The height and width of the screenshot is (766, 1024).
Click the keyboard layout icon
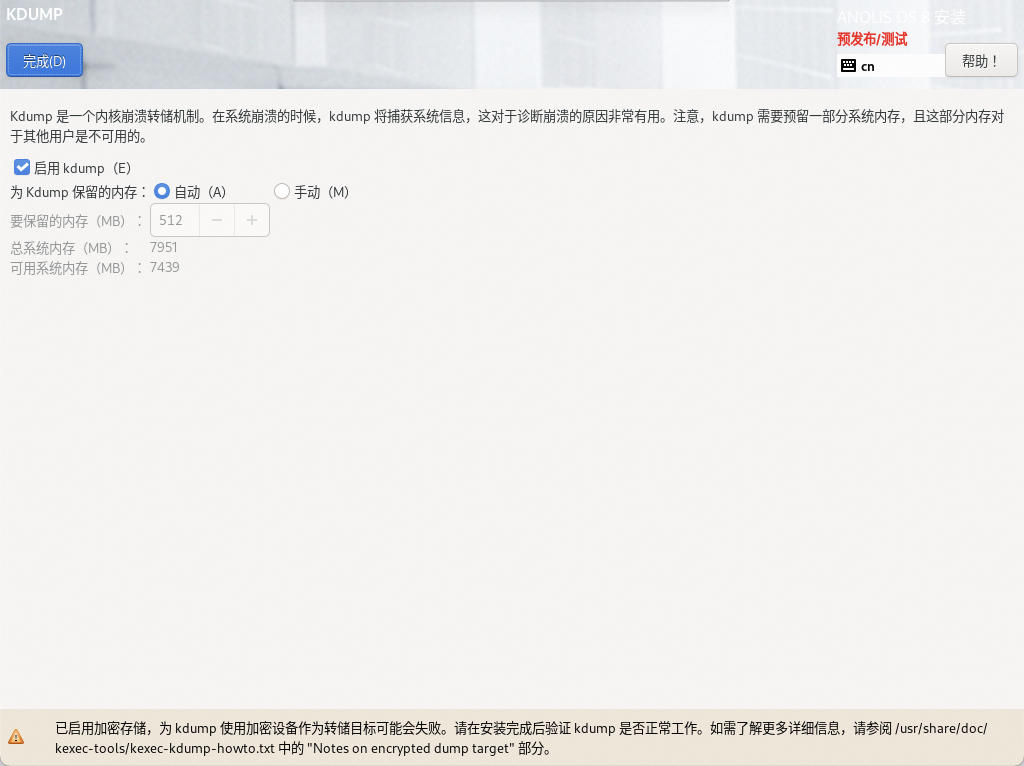tap(848, 66)
